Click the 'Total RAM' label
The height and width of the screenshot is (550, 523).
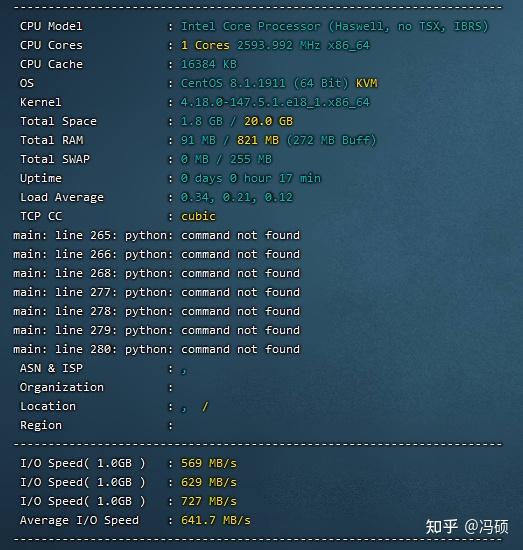coord(52,140)
